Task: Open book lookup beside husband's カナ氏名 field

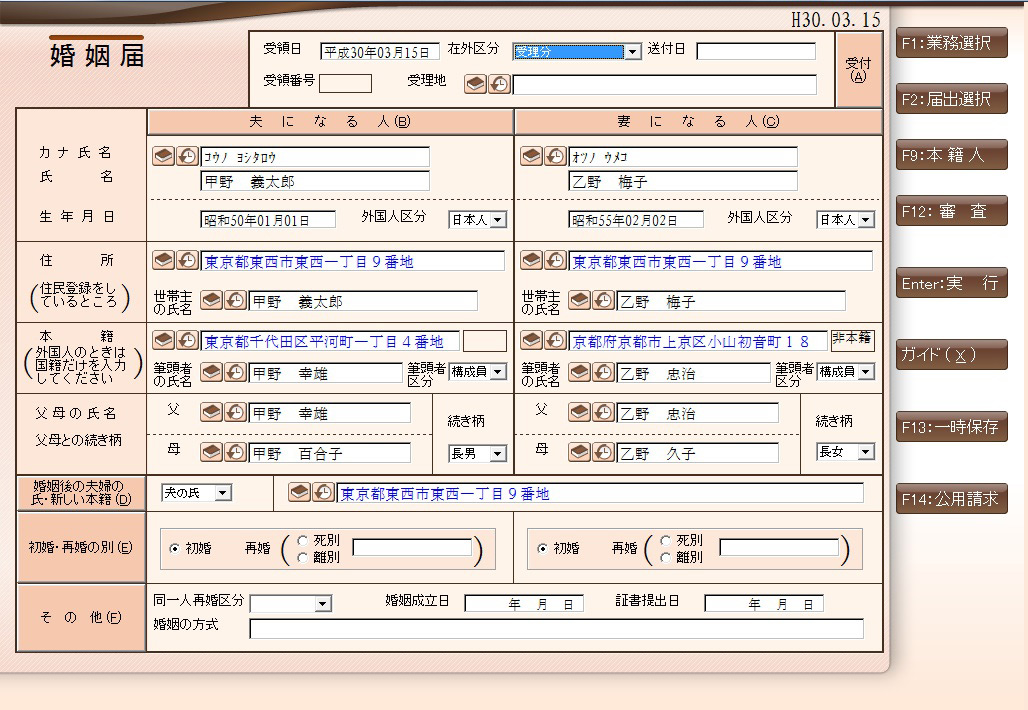Action: (163, 156)
